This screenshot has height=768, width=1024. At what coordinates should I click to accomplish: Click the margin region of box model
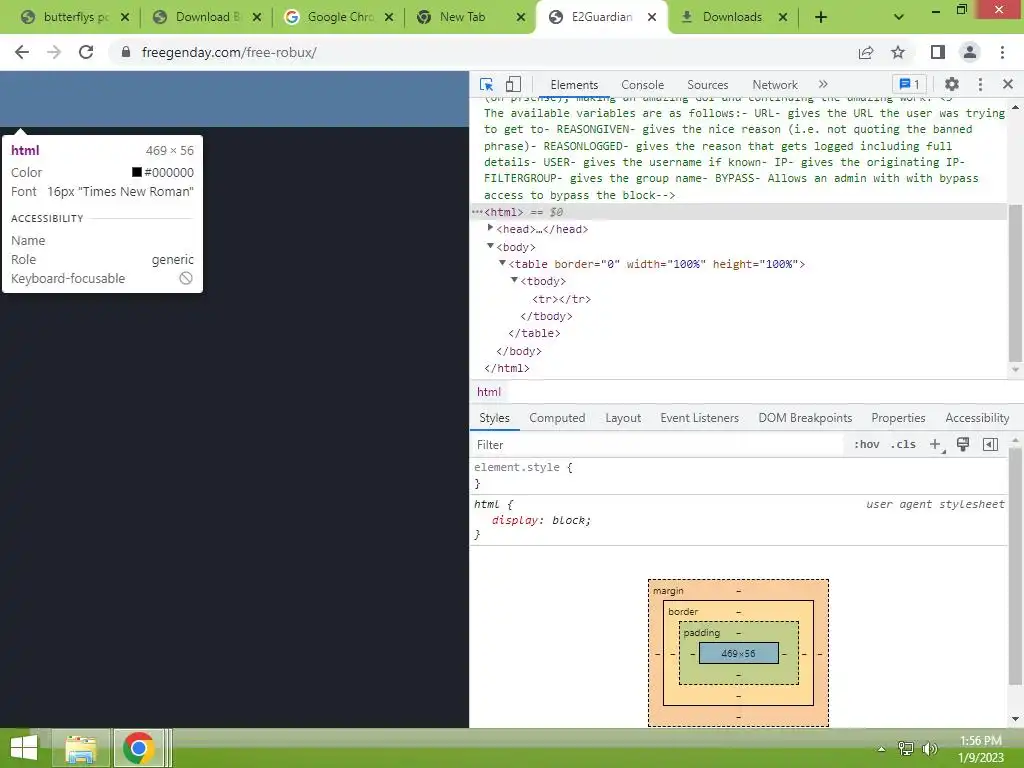pyautogui.click(x=738, y=590)
